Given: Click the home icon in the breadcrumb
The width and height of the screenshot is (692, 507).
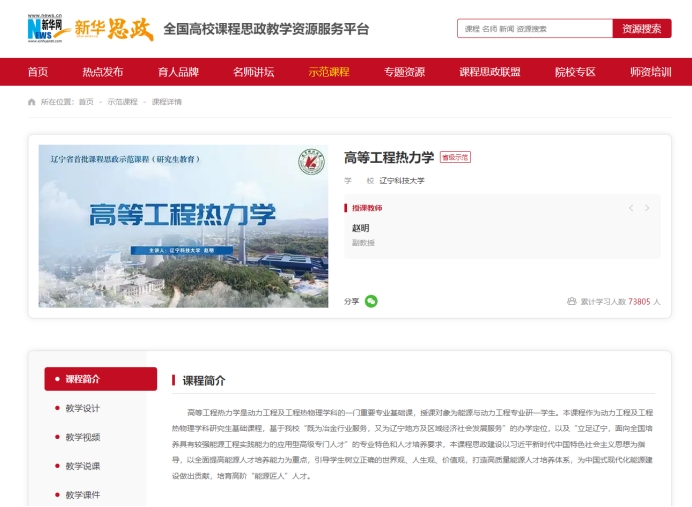Looking at the screenshot, I should pyautogui.click(x=32, y=102).
